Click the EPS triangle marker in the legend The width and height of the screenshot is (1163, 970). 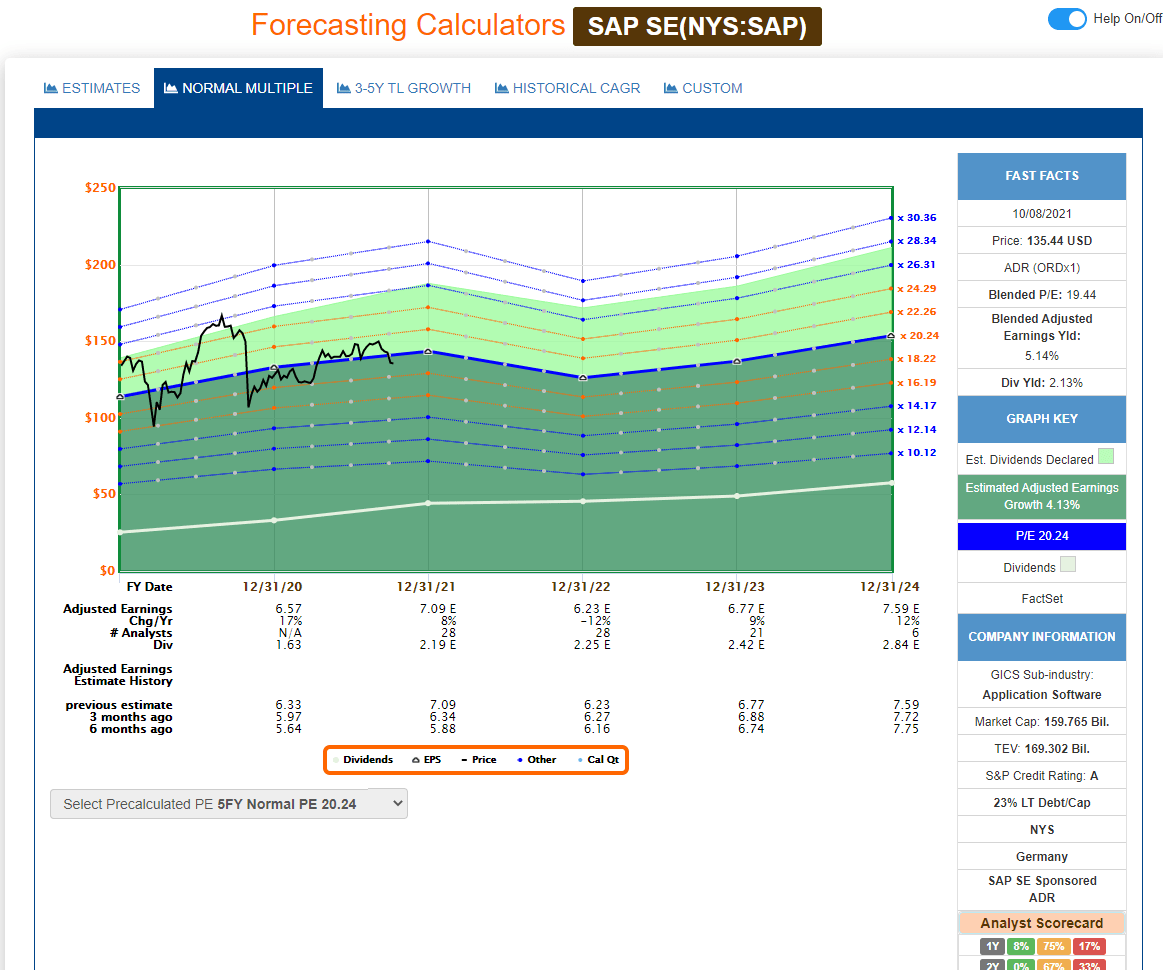[x=415, y=760]
